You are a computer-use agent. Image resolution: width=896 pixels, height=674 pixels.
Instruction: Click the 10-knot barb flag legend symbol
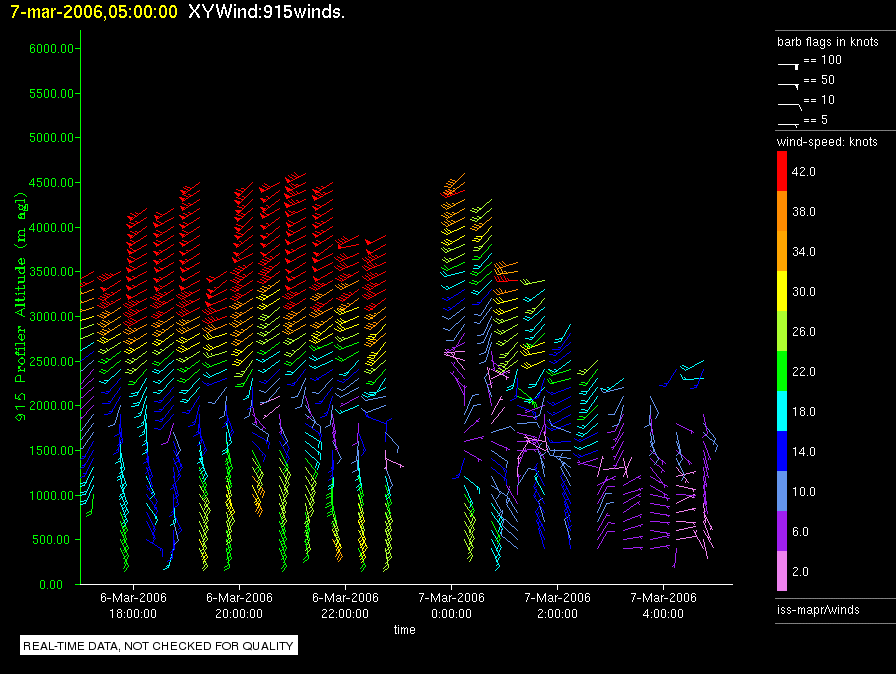tap(788, 103)
